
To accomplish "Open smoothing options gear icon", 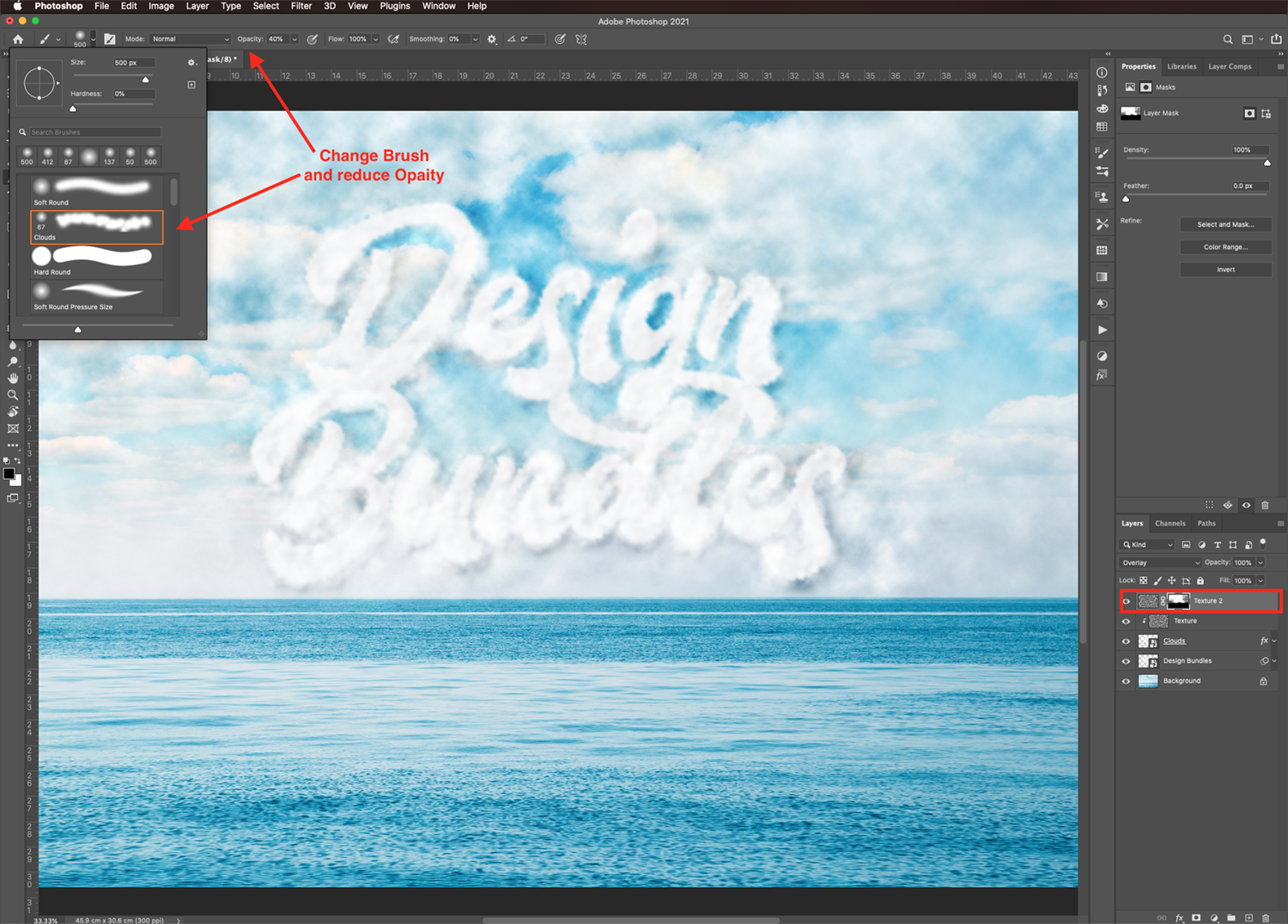I will [492, 39].
